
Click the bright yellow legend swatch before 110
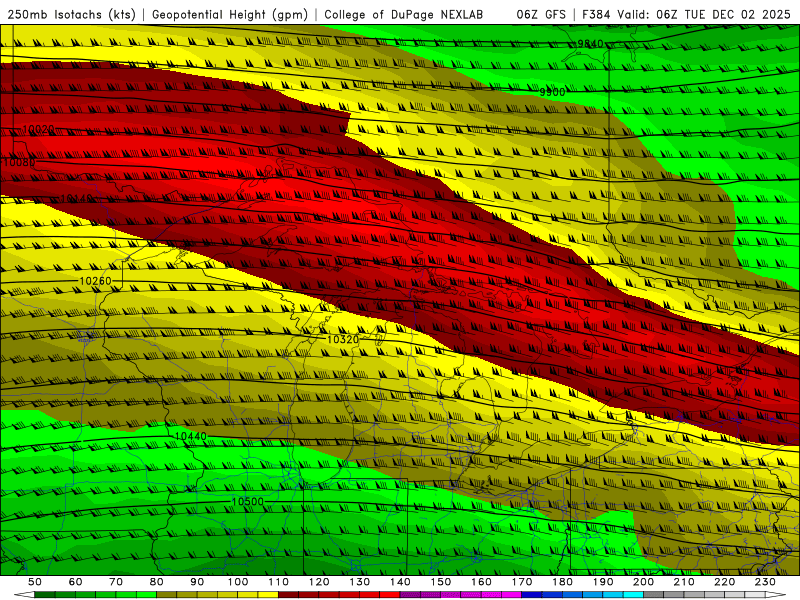268,595
